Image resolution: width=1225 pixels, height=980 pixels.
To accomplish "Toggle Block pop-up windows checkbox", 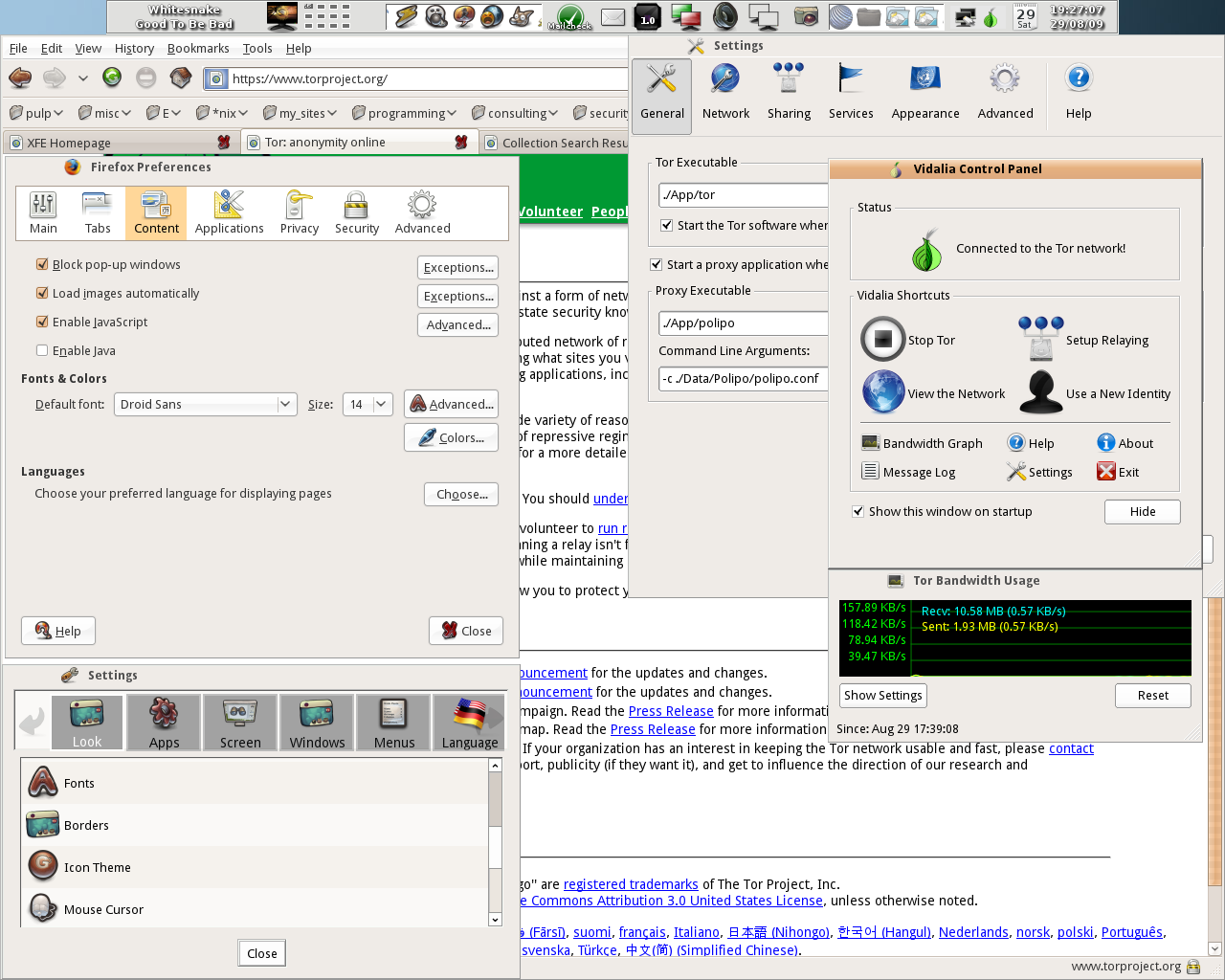I will tap(42, 264).
